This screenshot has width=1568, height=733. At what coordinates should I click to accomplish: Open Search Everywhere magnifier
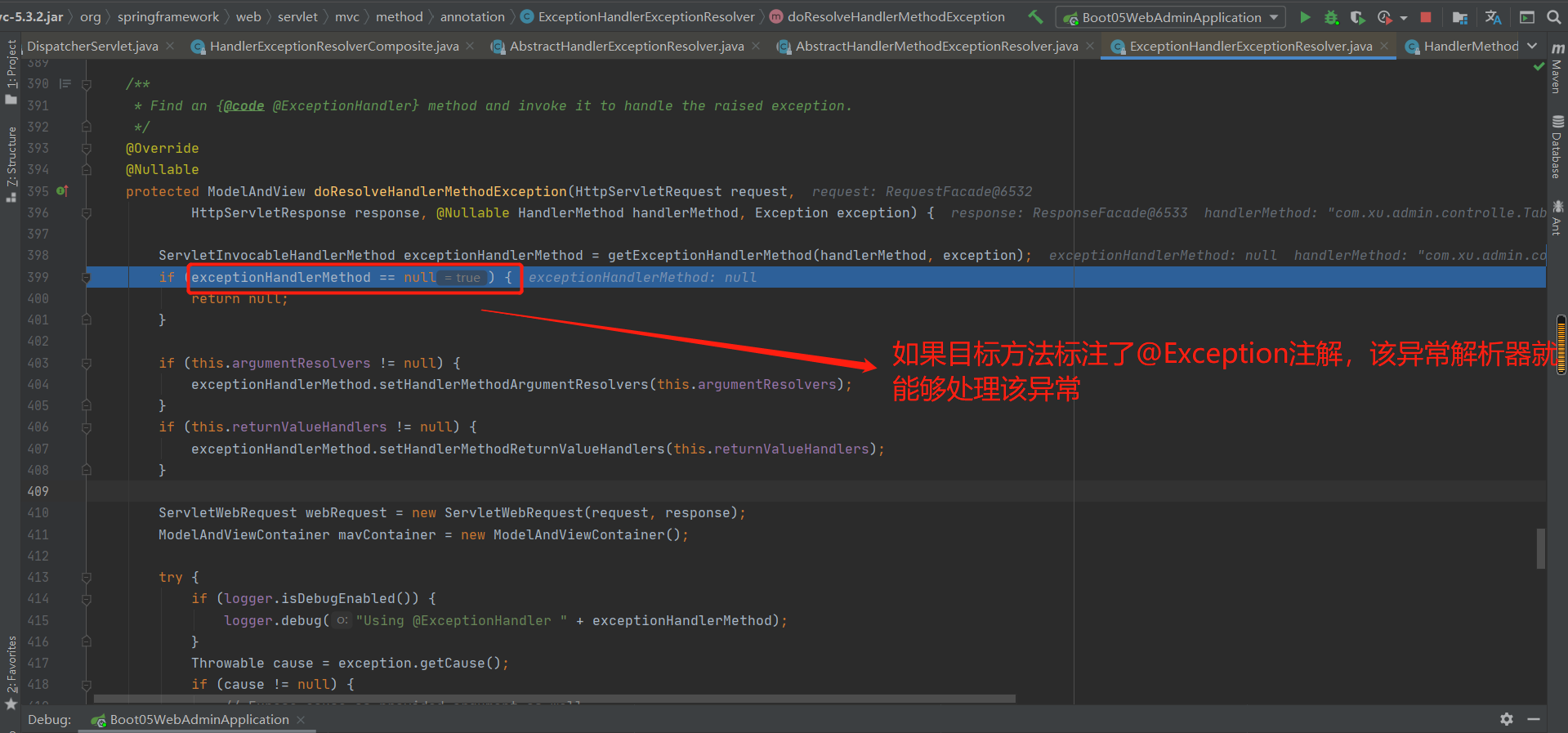coord(1553,17)
